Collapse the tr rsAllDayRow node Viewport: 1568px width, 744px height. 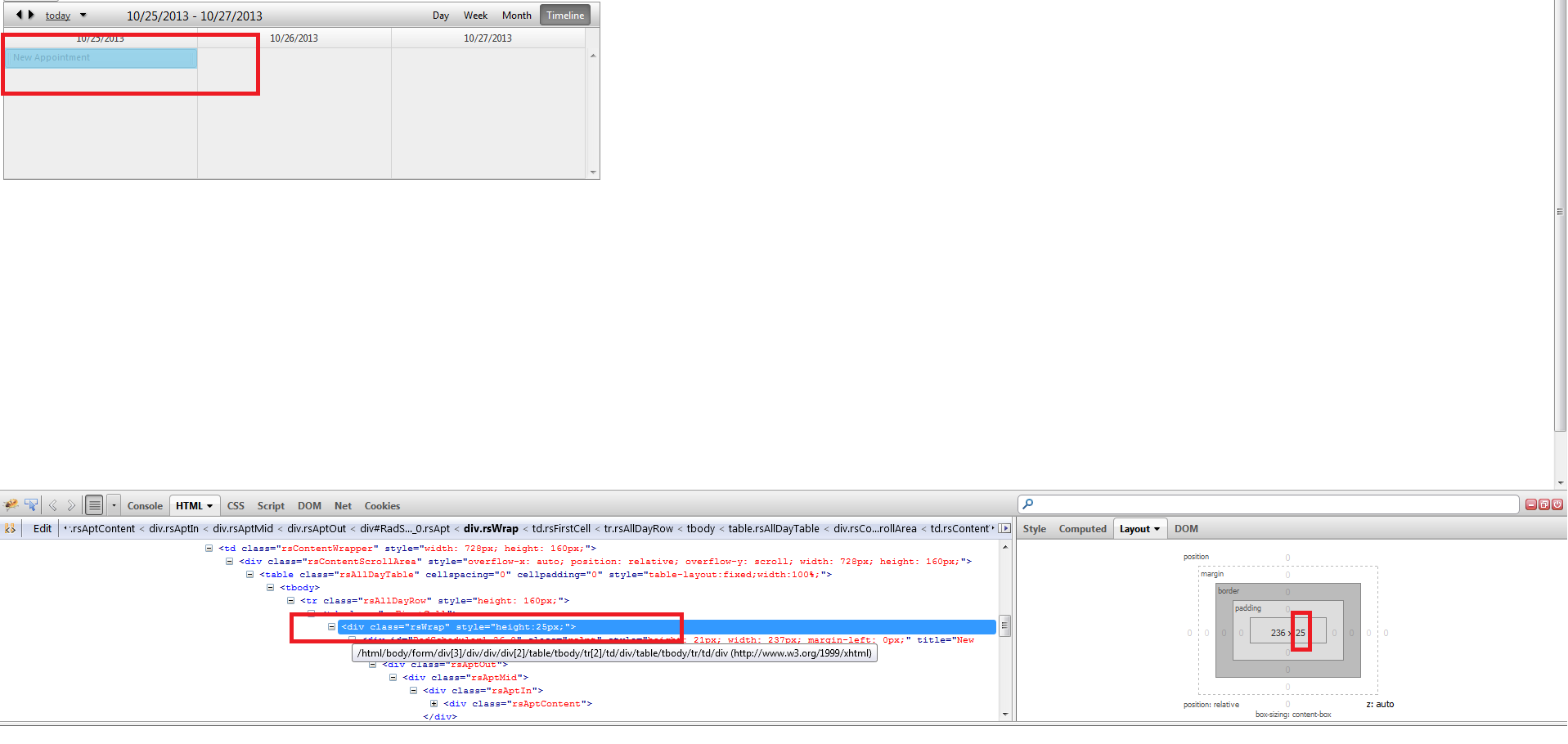pos(290,601)
